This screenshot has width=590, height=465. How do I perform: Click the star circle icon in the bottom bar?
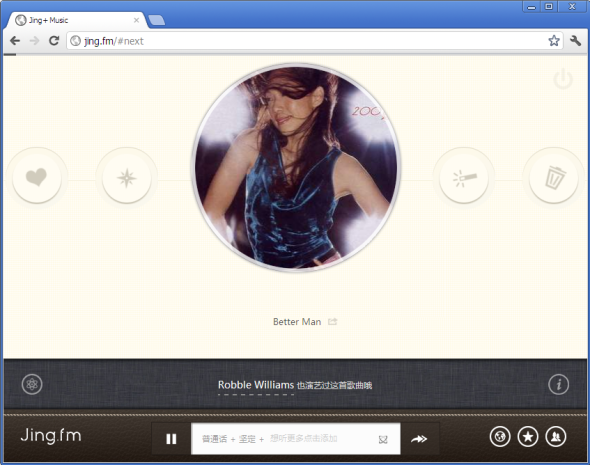pos(528,437)
